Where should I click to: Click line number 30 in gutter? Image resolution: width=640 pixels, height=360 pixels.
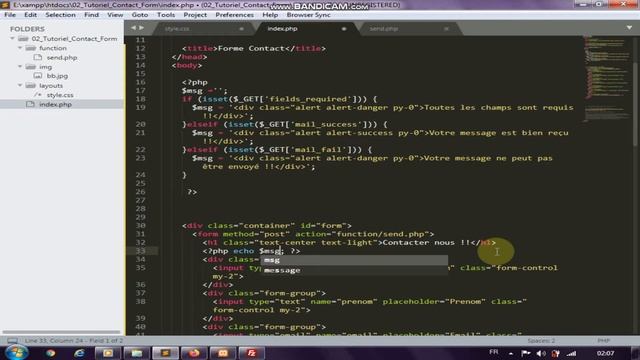coord(140,225)
